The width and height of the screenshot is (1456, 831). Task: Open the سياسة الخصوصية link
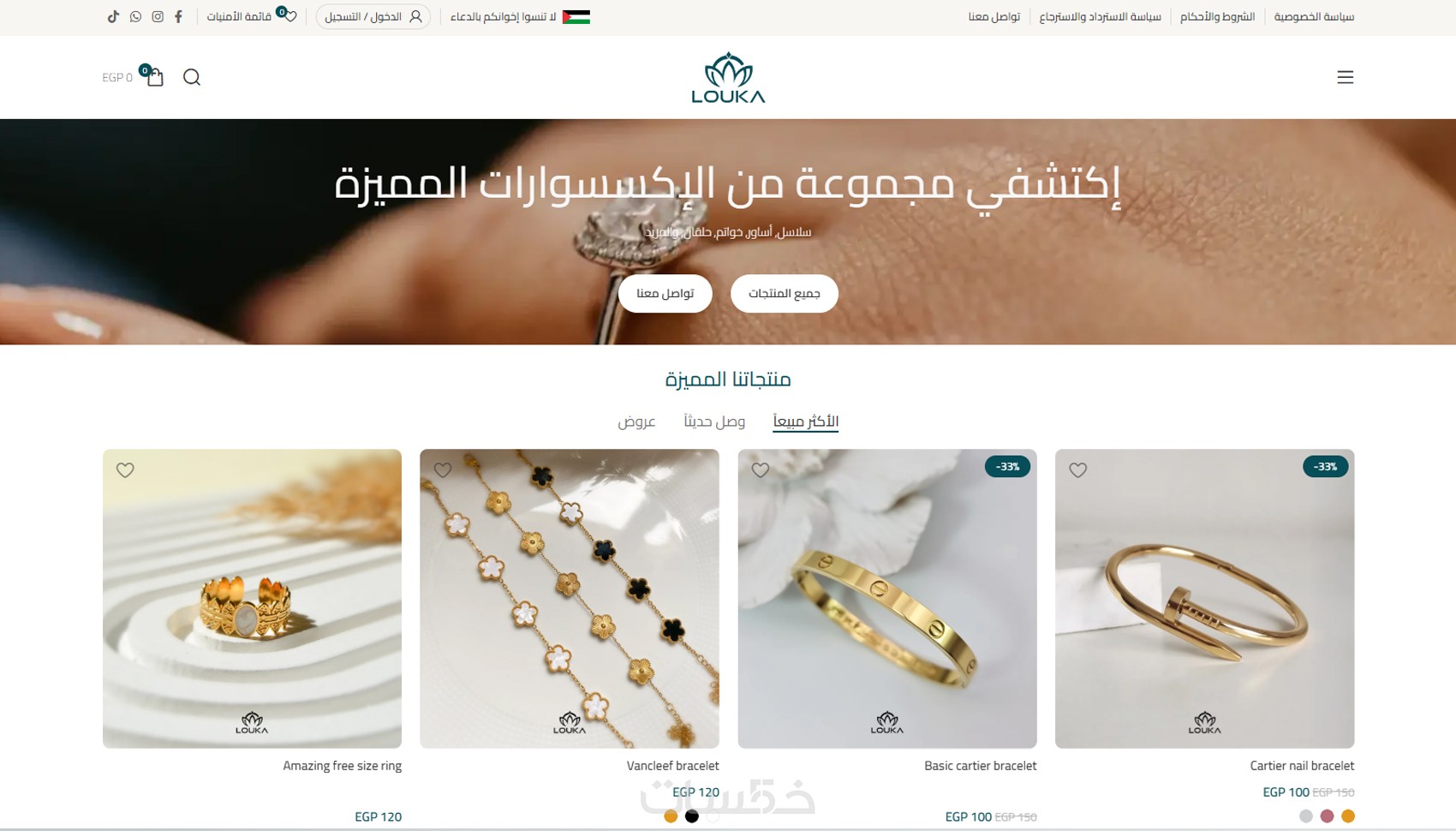pos(1314,16)
